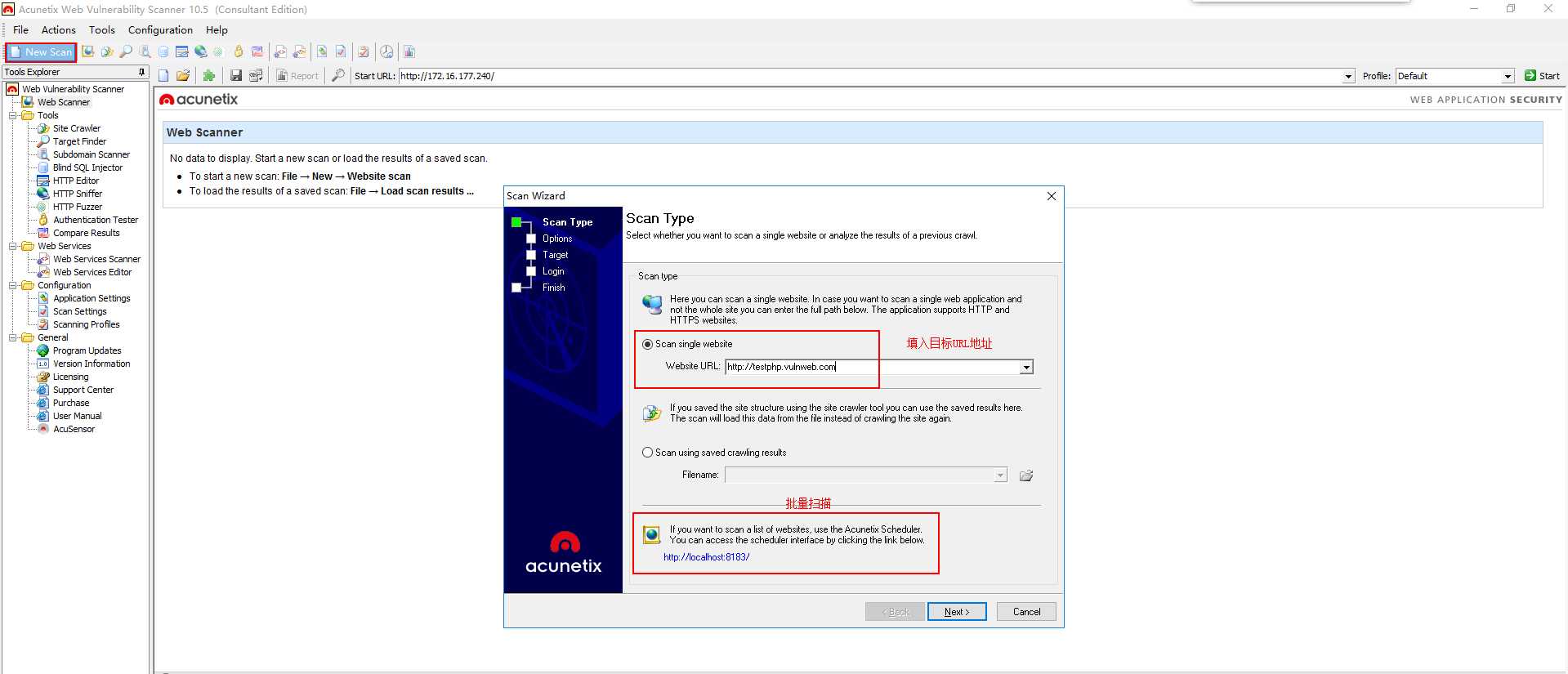Viewport: 1568px width, 674px height.
Task: Launch Site Crawler from the toolbar icon
Action: (x=107, y=51)
